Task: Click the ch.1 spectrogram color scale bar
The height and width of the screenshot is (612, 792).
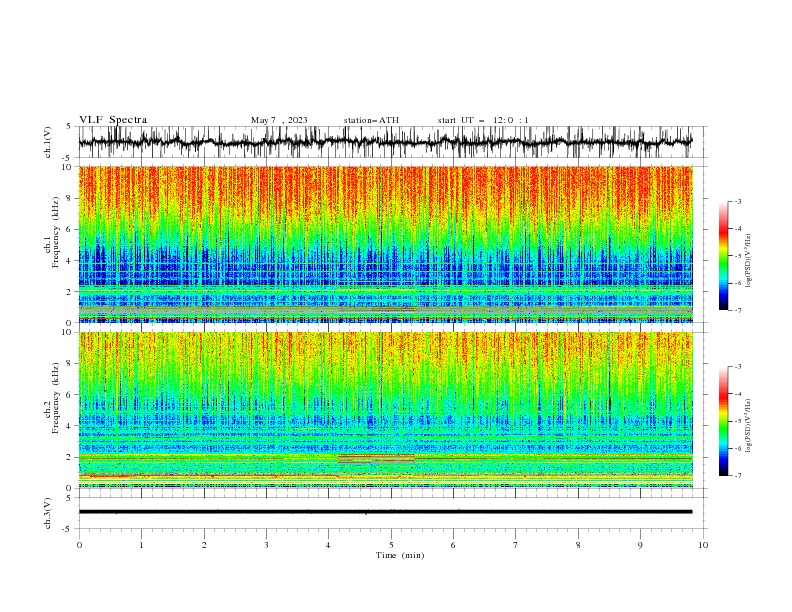Action: pos(723,256)
